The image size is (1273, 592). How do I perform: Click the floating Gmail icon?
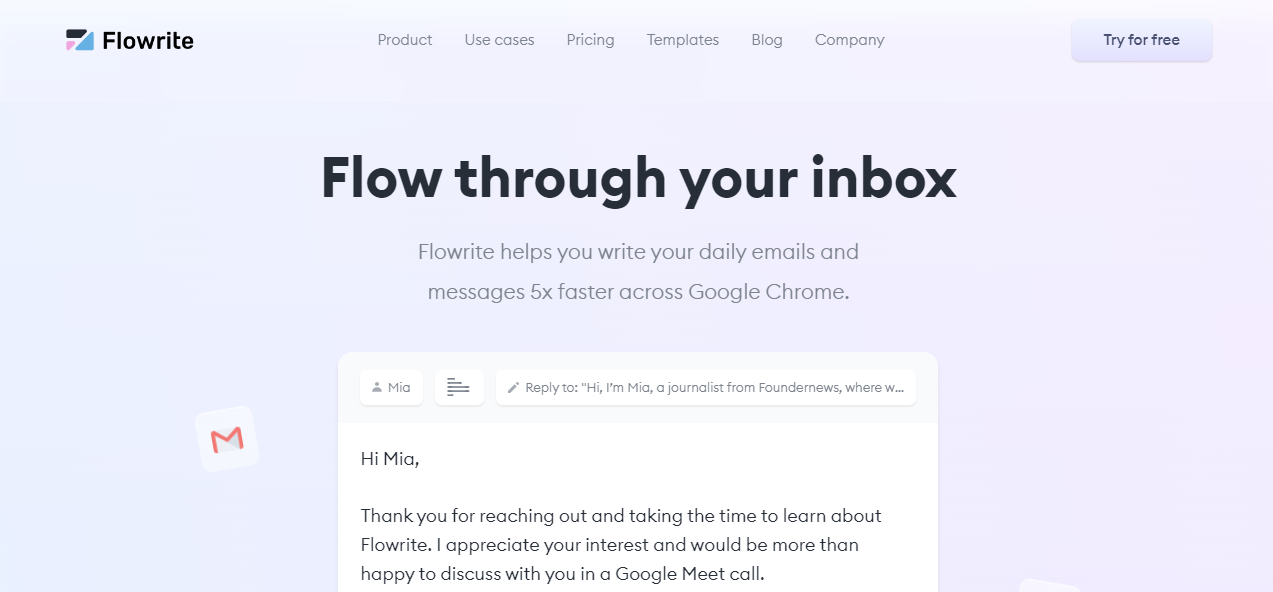click(227, 439)
